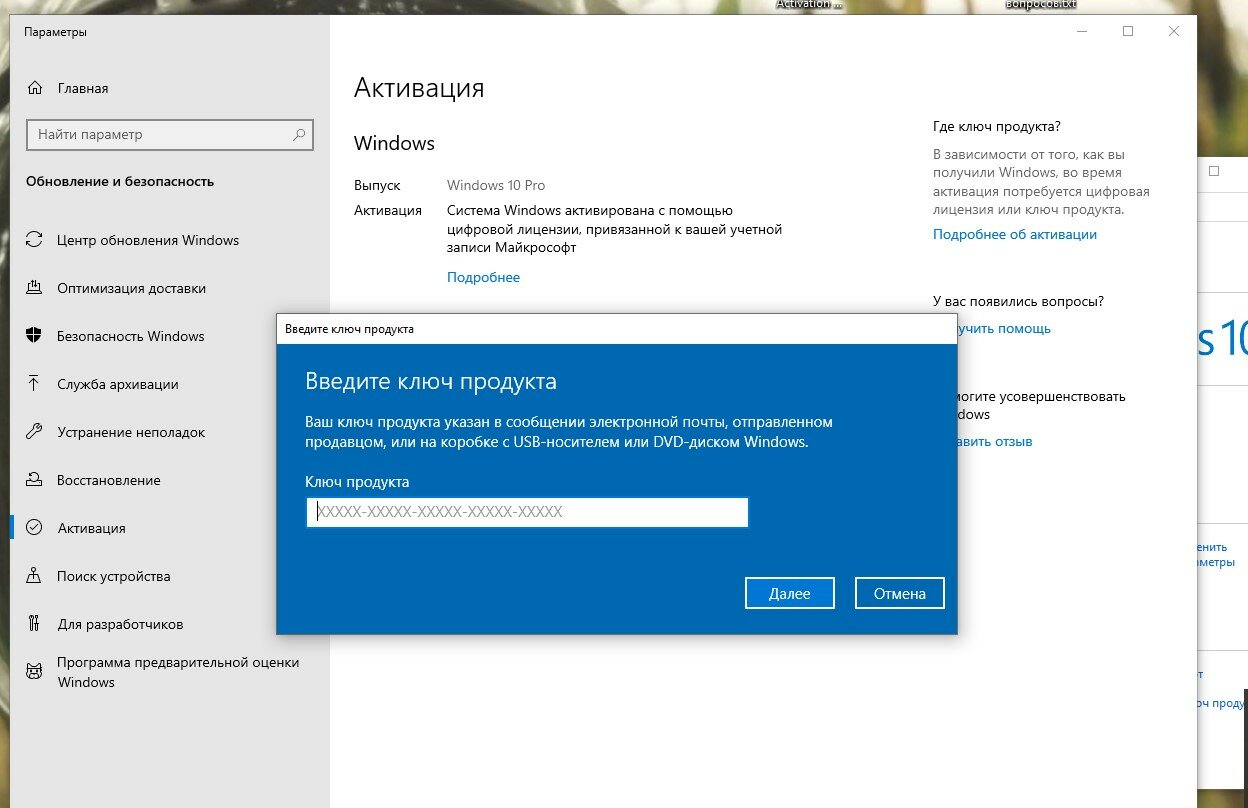
Task: Click the Безопасность Windows shield icon
Action: (34, 336)
